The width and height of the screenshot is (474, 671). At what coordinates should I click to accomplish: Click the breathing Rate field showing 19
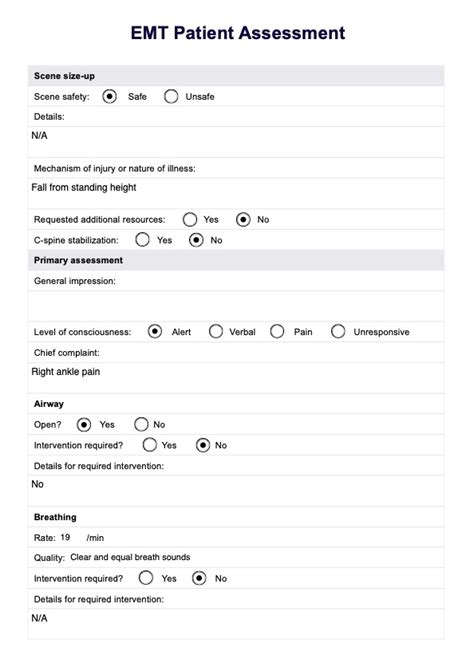click(x=71, y=537)
